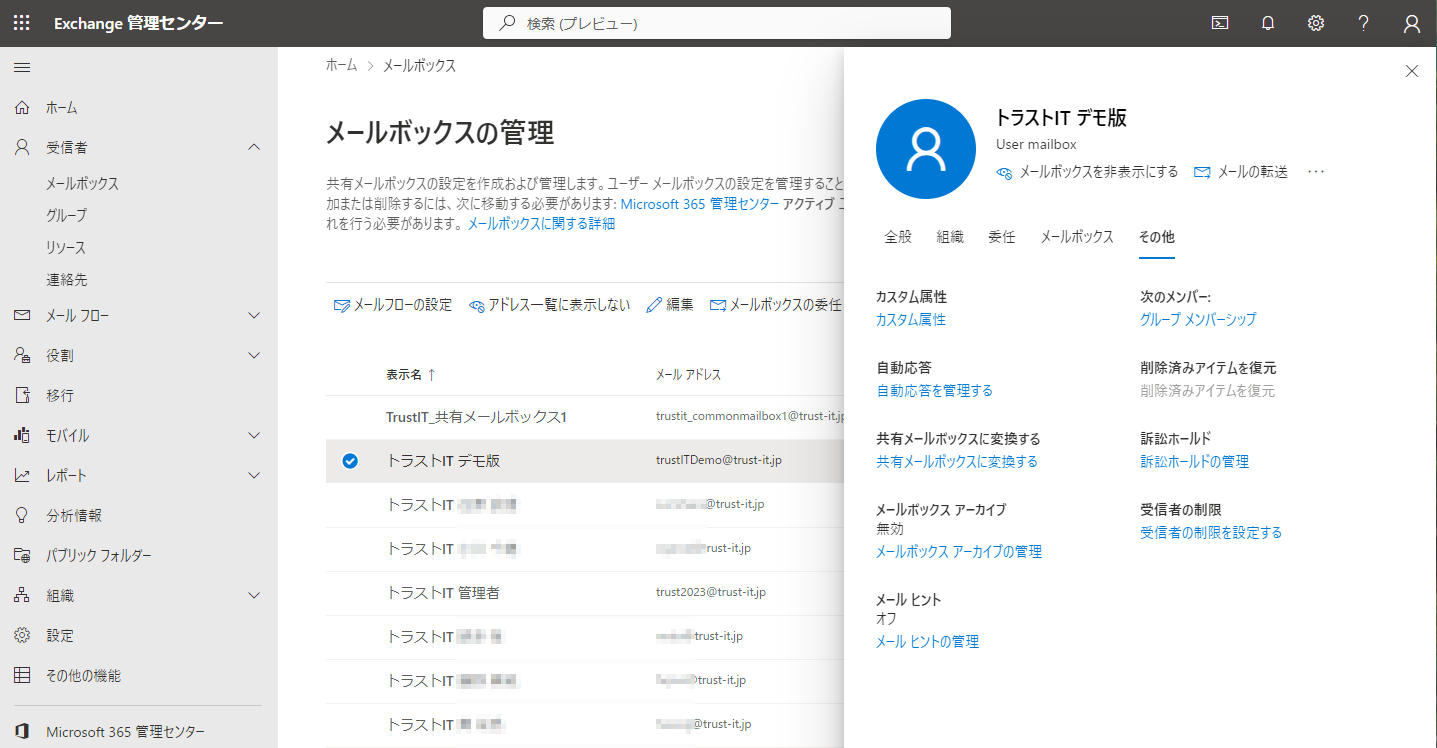
Task: Open the account profile icon
Action: tap(1412, 23)
